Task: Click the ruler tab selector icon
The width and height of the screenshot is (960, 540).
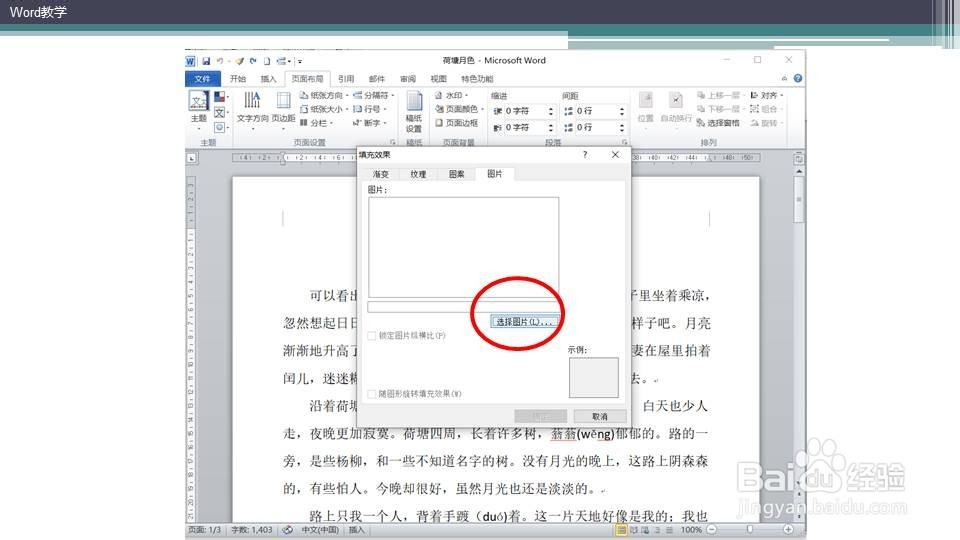Action: point(192,158)
